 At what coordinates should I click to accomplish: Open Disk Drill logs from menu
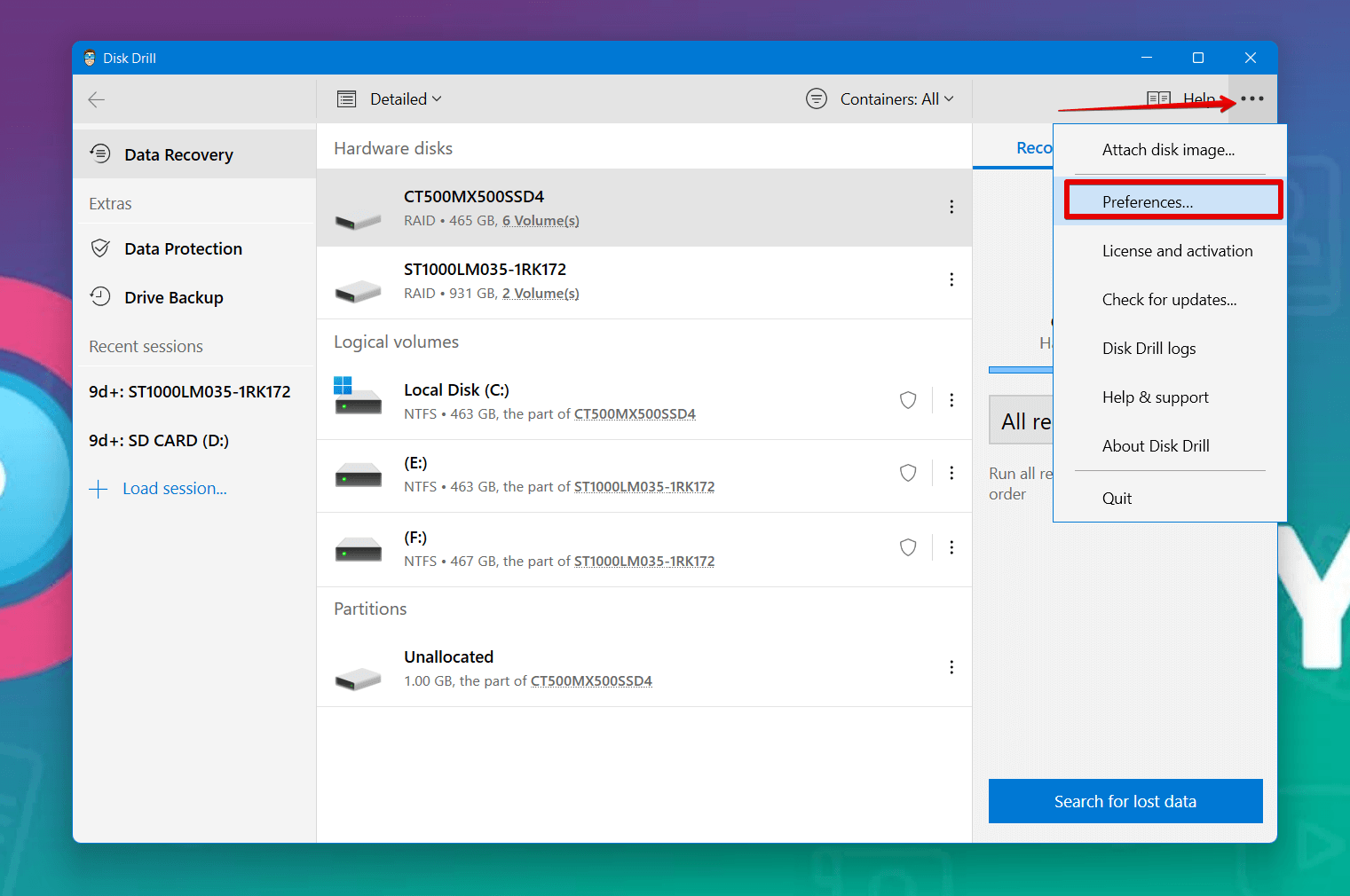pyautogui.click(x=1170, y=349)
